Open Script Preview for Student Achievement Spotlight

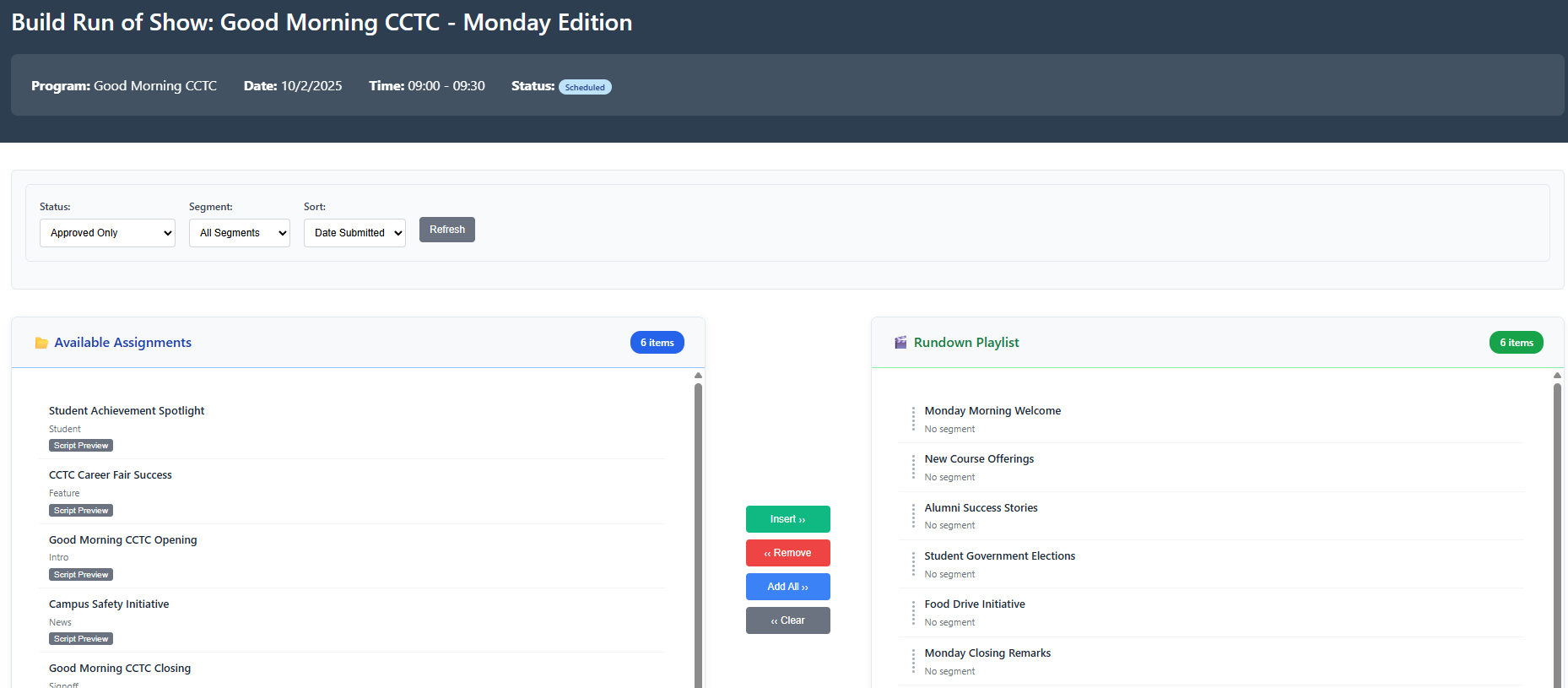81,446
